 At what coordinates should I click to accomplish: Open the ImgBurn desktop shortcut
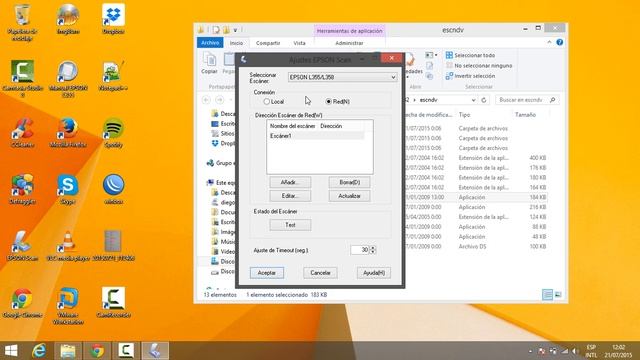[x=68, y=19]
